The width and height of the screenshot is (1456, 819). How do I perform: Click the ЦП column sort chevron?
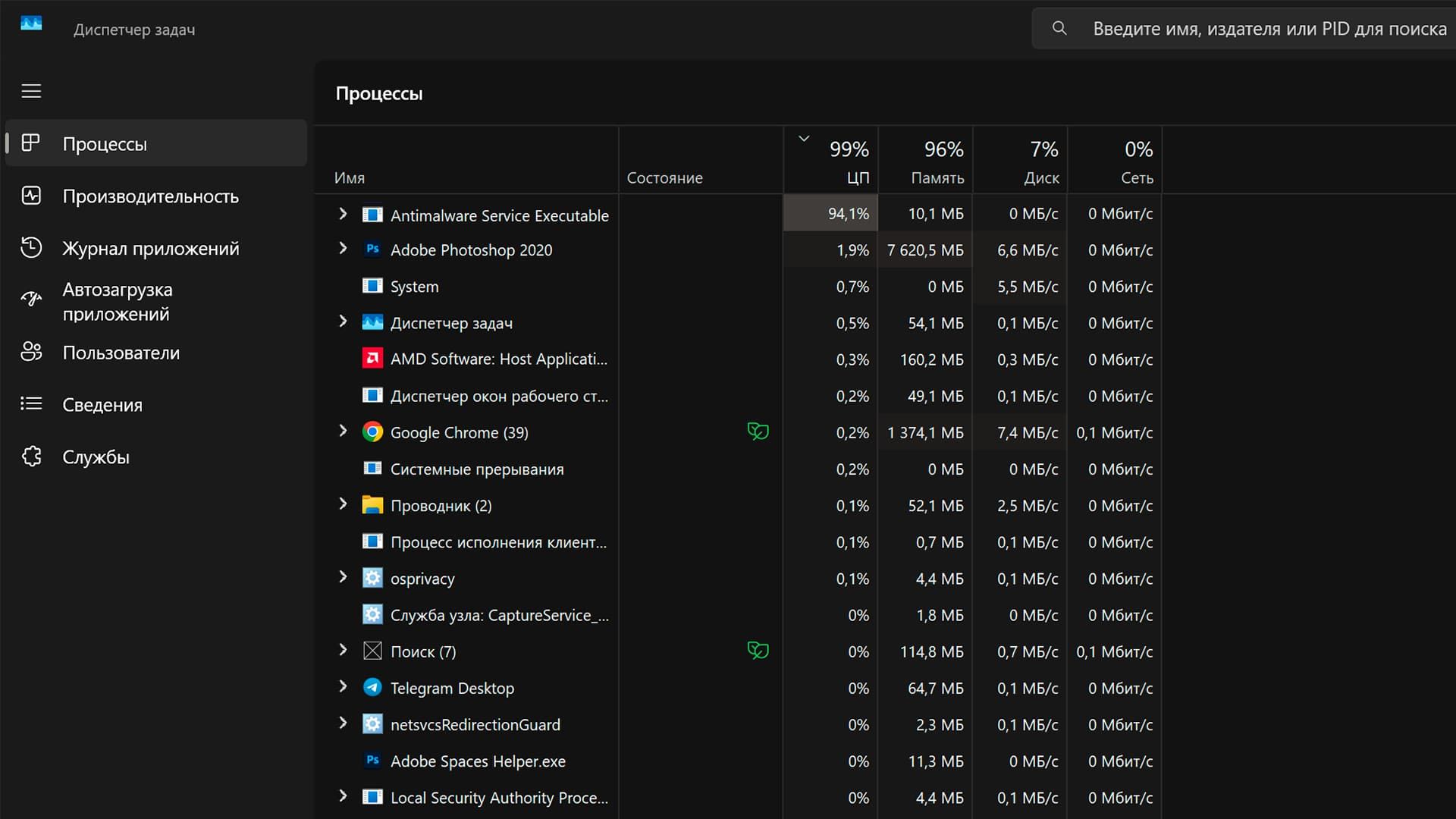point(804,139)
